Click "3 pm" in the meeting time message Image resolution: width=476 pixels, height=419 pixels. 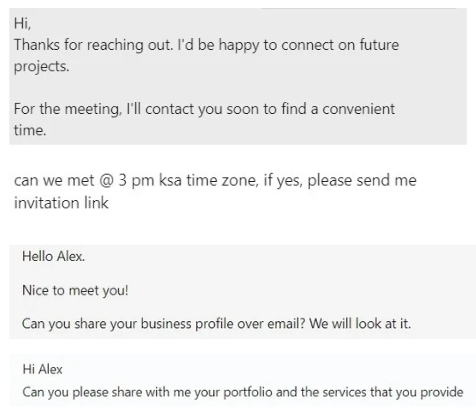(x=136, y=181)
